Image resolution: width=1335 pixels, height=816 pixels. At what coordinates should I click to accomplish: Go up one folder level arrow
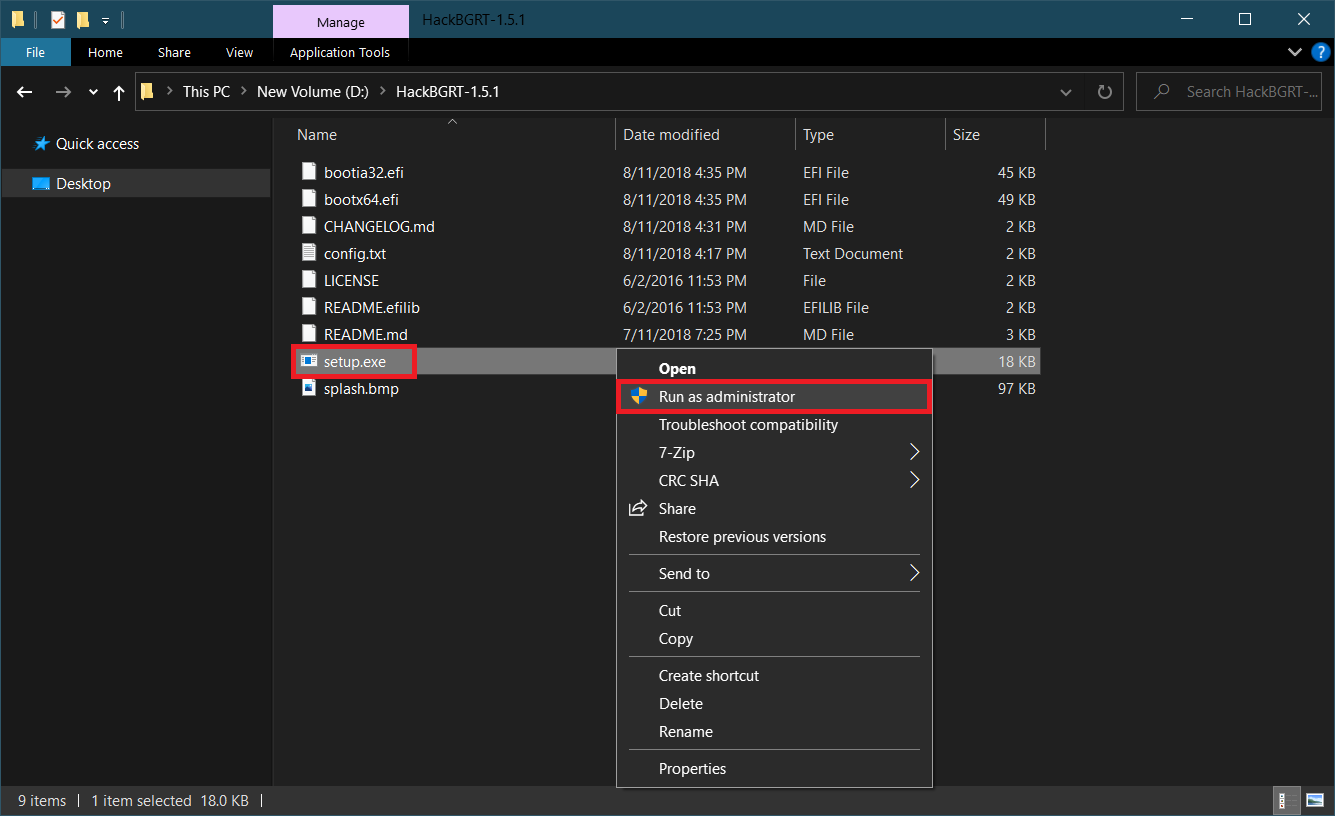pos(119,92)
